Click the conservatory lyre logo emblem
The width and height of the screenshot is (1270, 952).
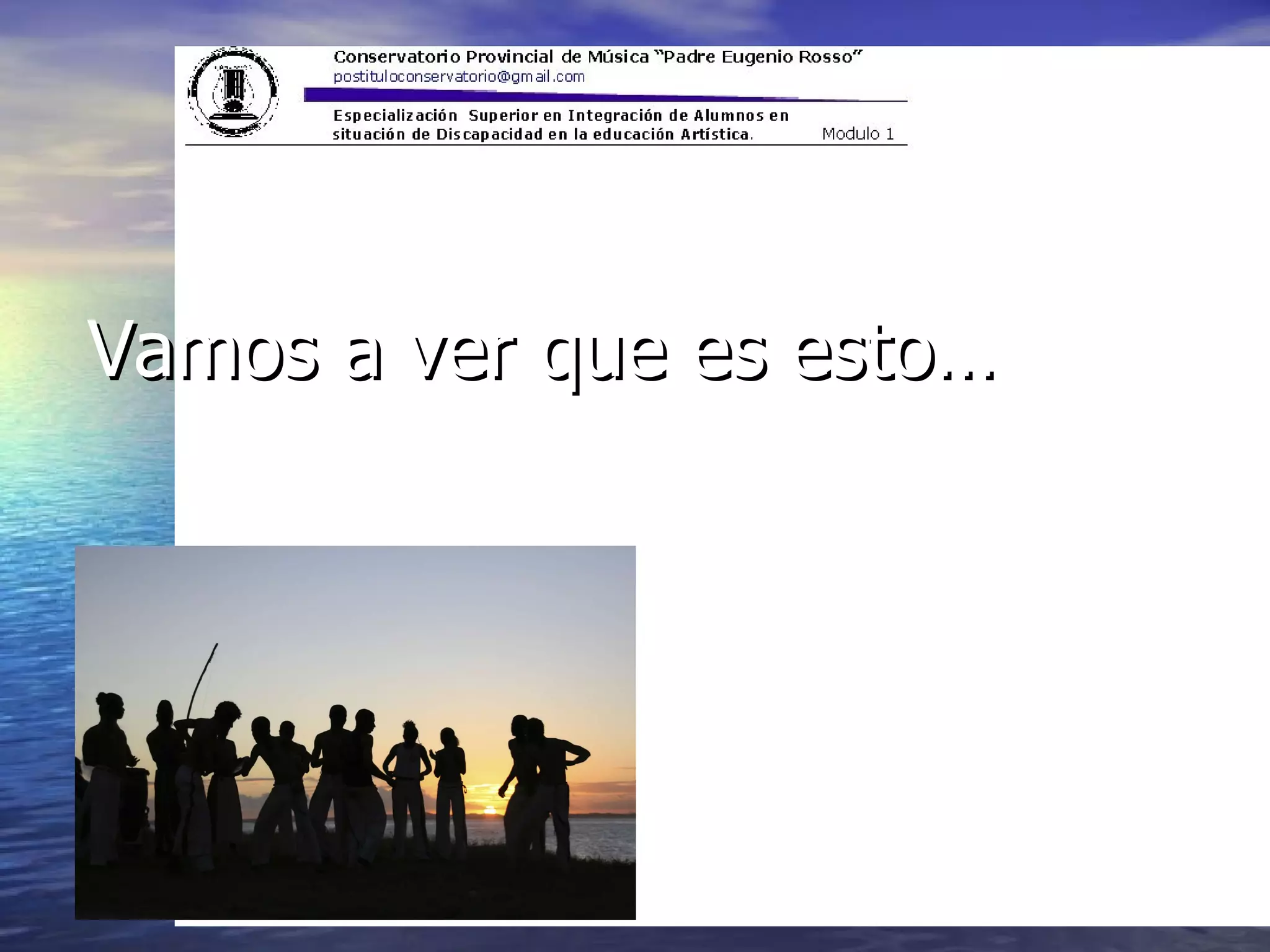(233, 92)
